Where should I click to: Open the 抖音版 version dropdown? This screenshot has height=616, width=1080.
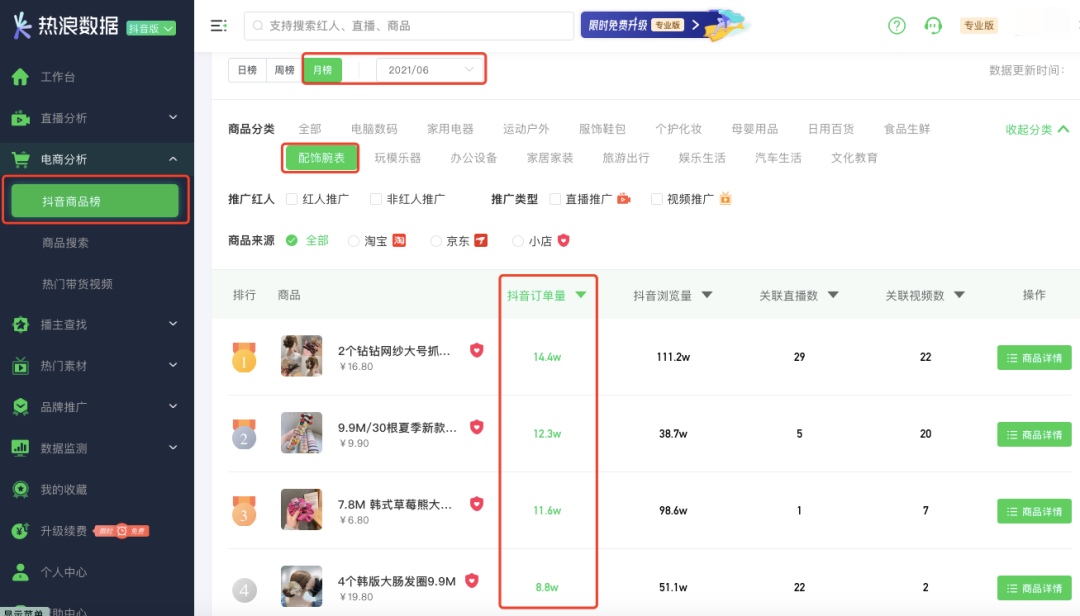(x=151, y=28)
